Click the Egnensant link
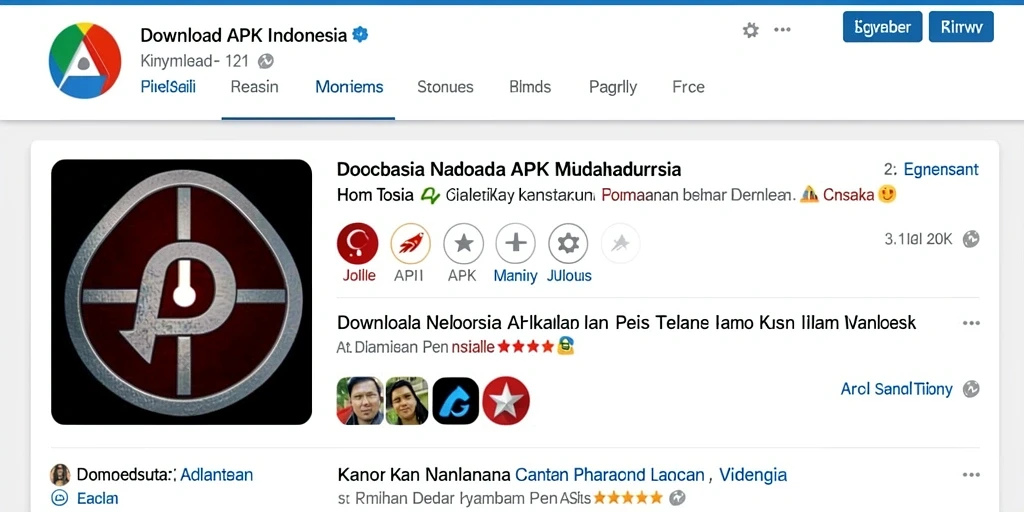The width and height of the screenshot is (1024, 512). point(941,170)
